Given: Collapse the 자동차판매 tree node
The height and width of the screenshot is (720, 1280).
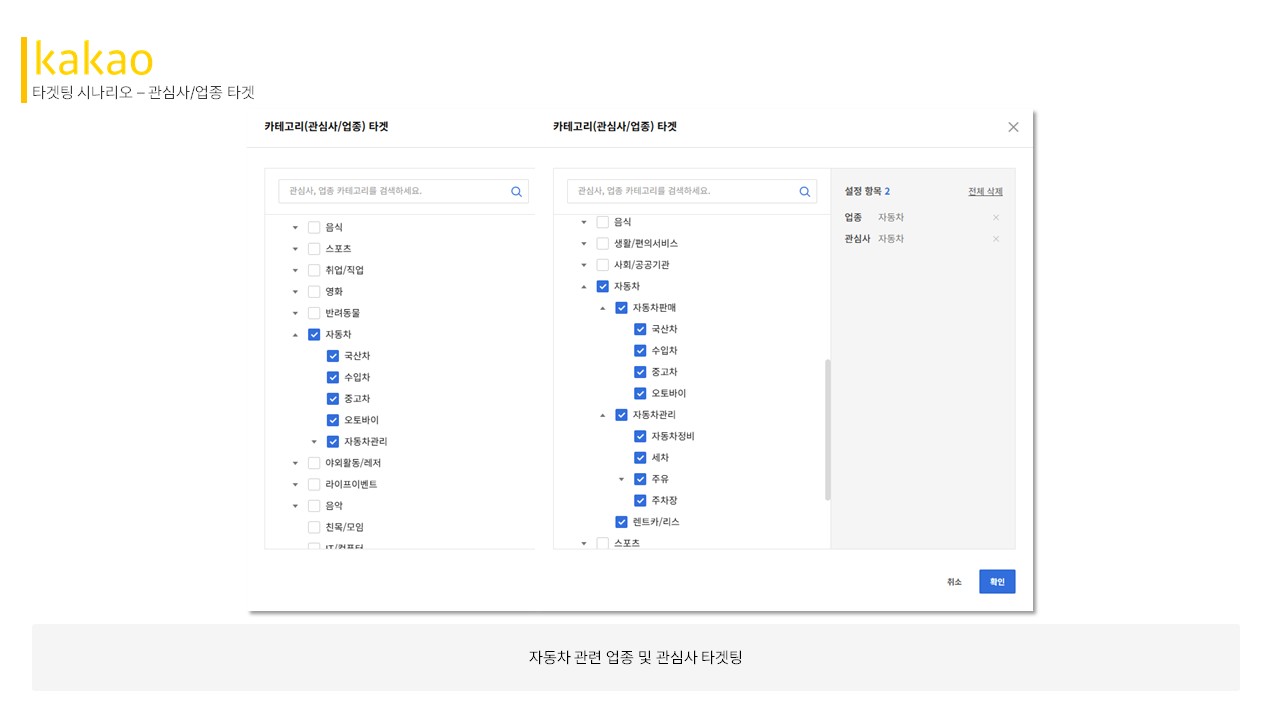Looking at the screenshot, I should [x=603, y=308].
